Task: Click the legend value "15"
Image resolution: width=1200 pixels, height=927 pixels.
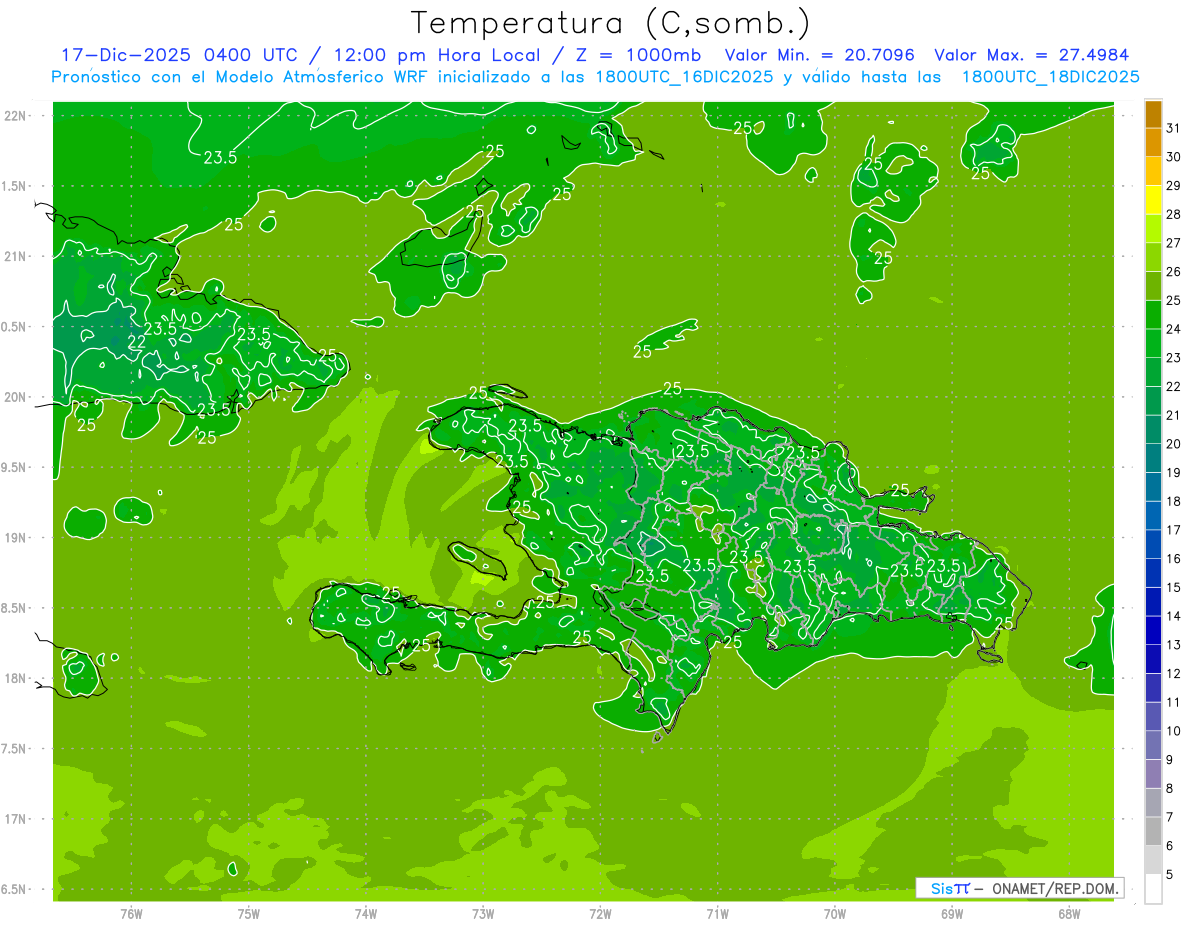Action: tap(1174, 588)
